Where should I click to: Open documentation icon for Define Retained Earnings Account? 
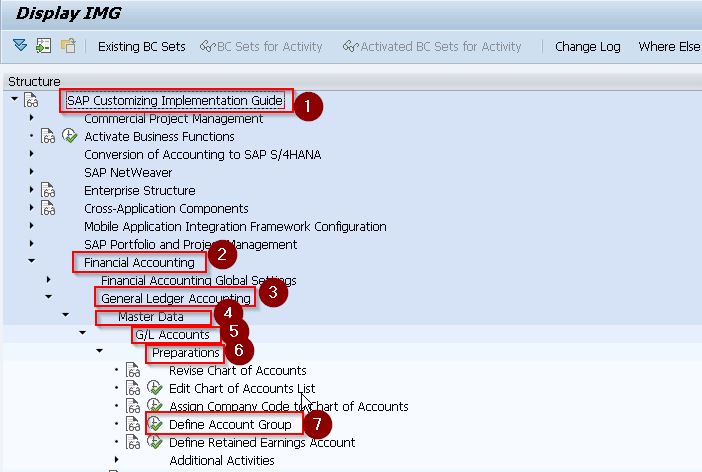[x=133, y=442]
